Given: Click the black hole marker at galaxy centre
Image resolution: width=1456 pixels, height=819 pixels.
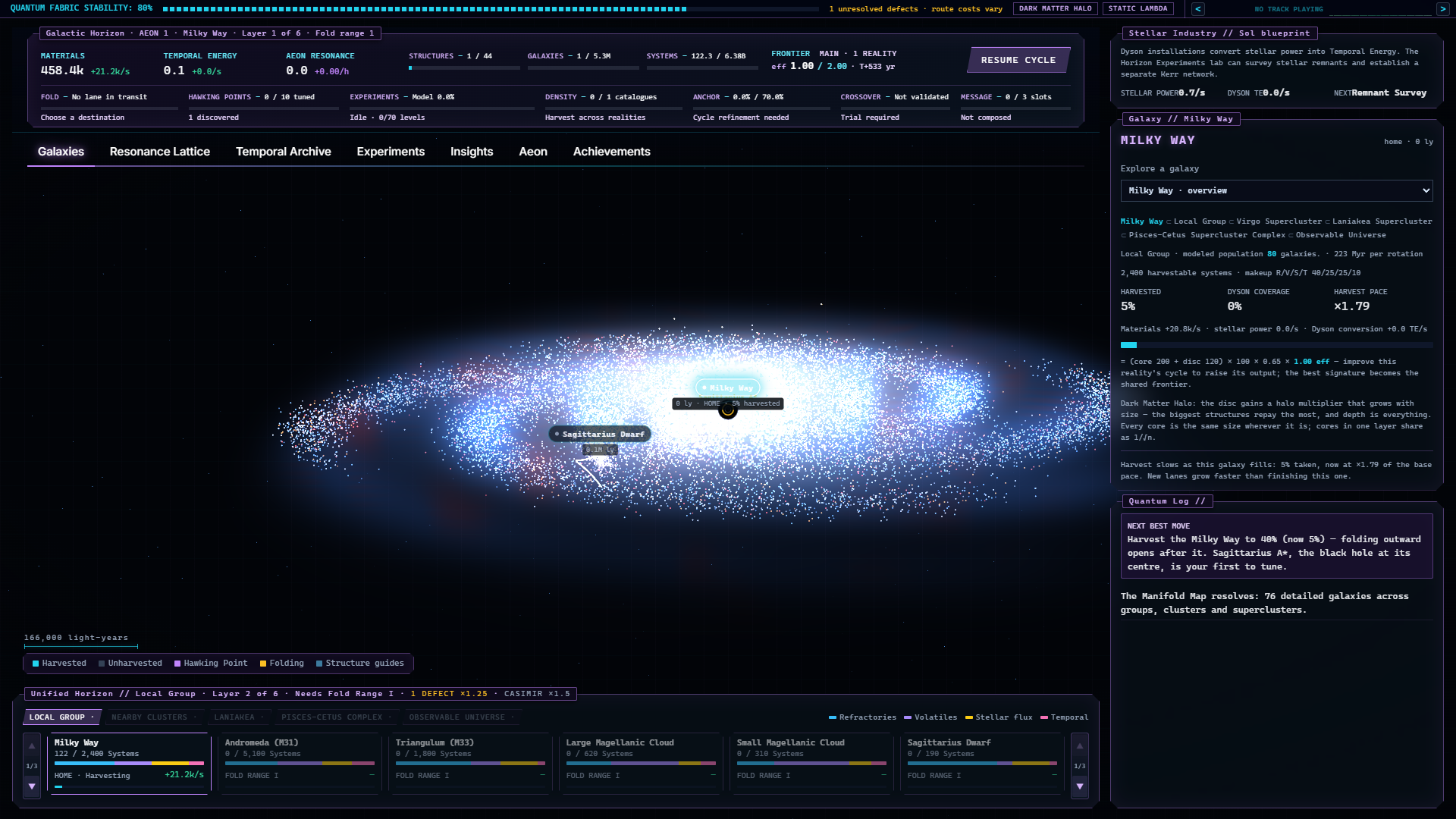Looking at the screenshot, I should [x=728, y=410].
